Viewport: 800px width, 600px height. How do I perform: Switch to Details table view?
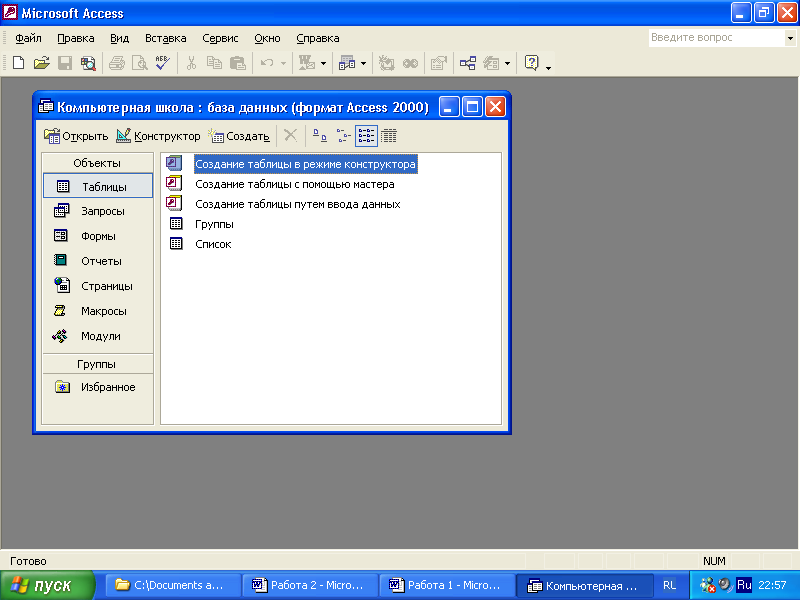(x=389, y=136)
